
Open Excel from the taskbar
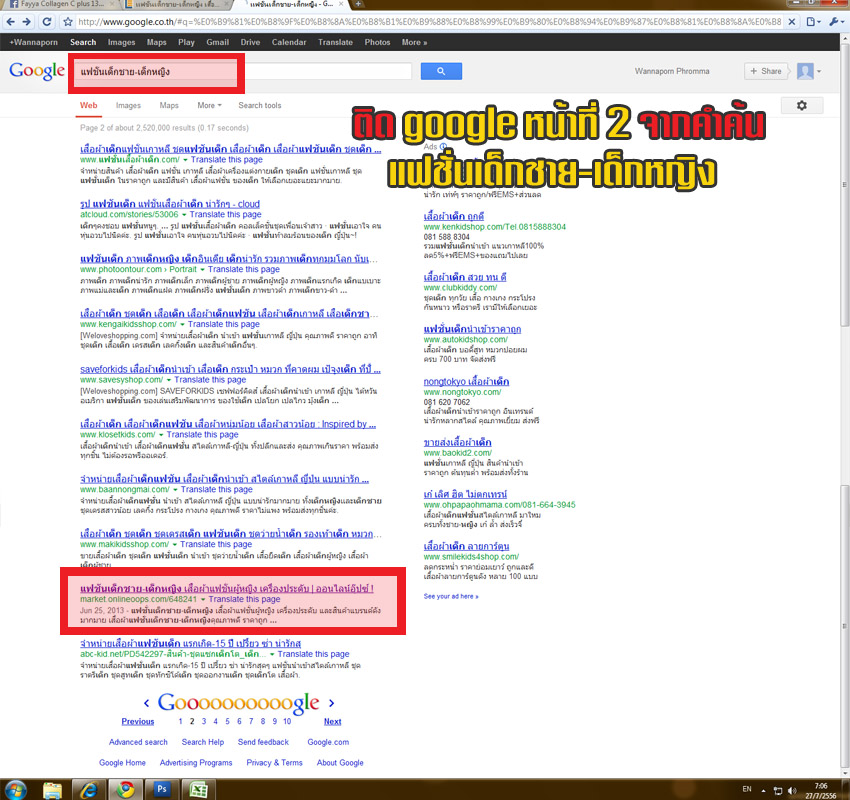(x=198, y=790)
